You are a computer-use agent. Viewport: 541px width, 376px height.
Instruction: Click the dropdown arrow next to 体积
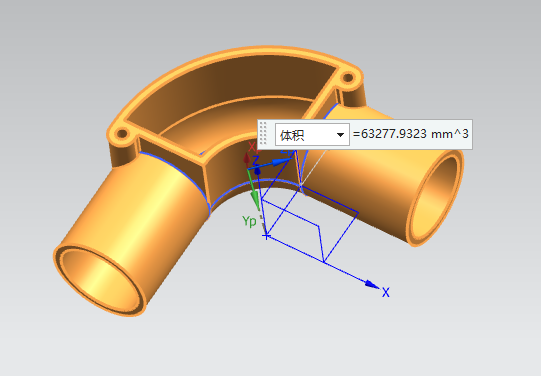(340, 135)
